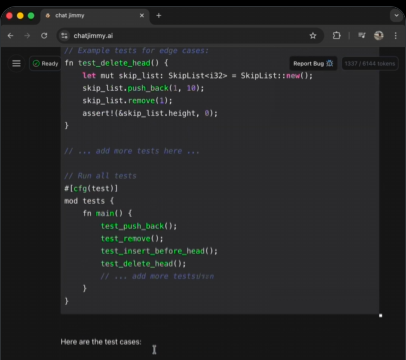Click the macOS green fullscreen button

click(31, 16)
